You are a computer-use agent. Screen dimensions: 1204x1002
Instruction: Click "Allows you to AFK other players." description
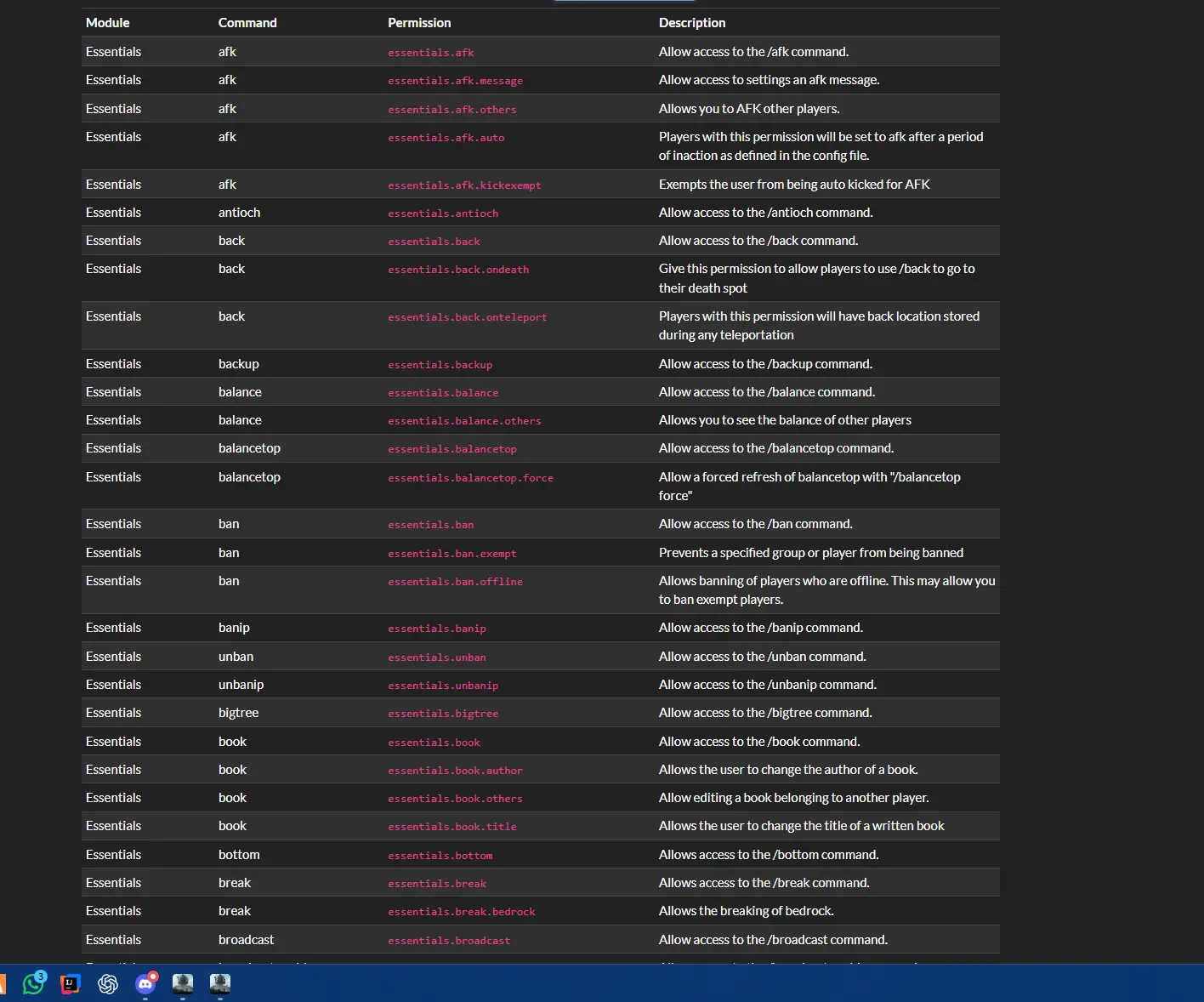[x=749, y=109]
